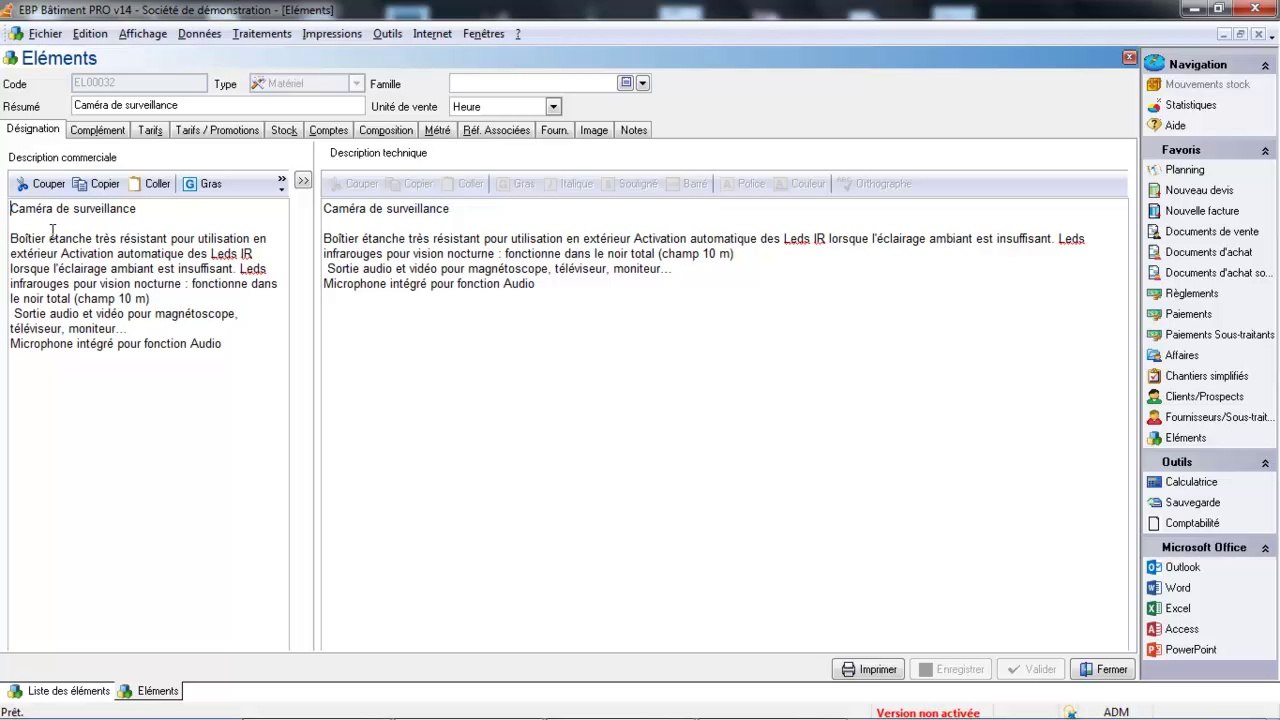Open Aide in the Navigation panel
The width and height of the screenshot is (1280, 720).
click(1166, 126)
